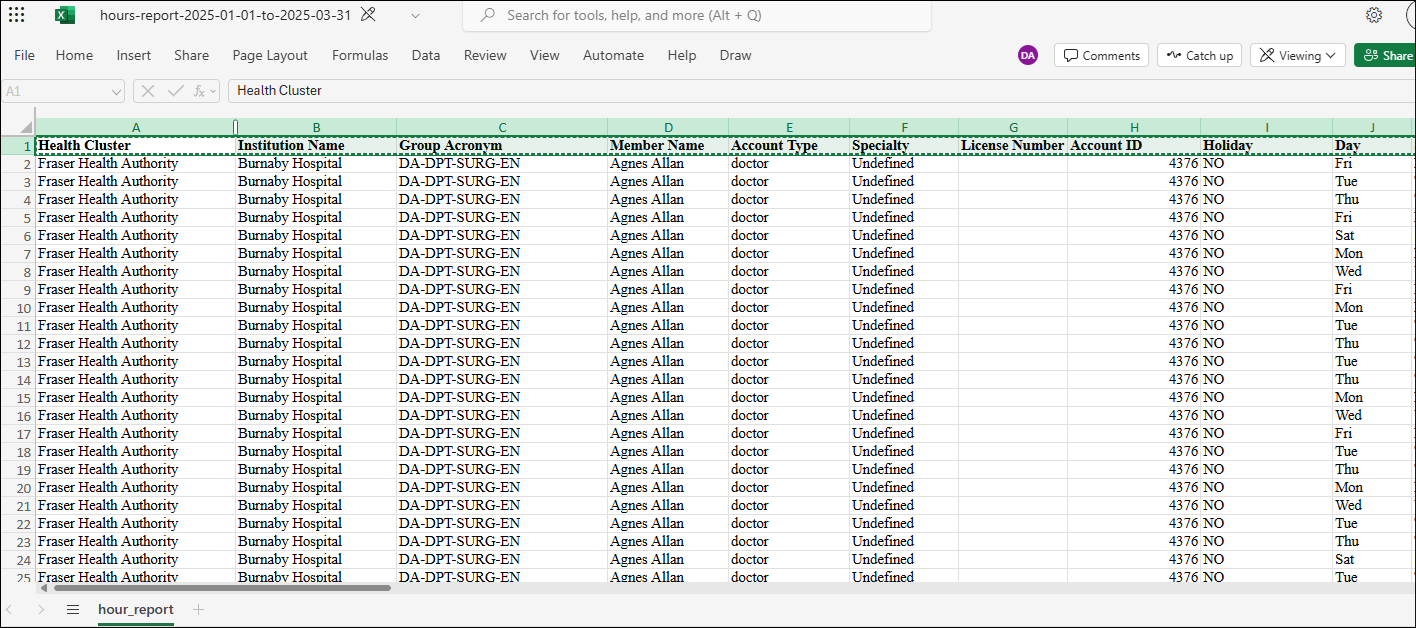This screenshot has width=1416, height=628.
Task: Select column H header
Action: [x=1134, y=127]
